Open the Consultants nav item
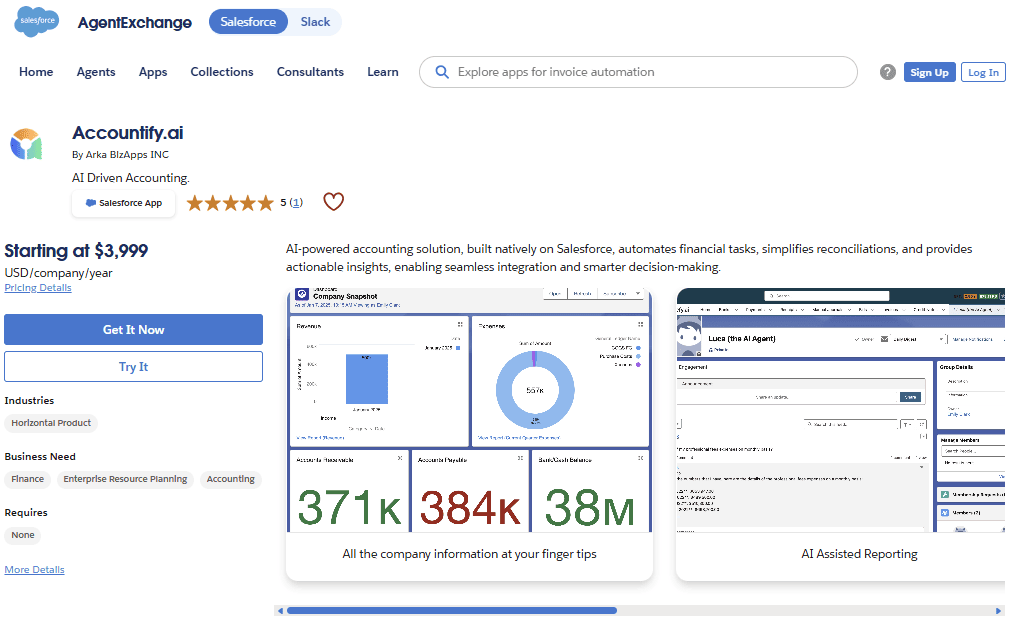Image resolution: width=1014 pixels, height=623 pixels. 310,72
